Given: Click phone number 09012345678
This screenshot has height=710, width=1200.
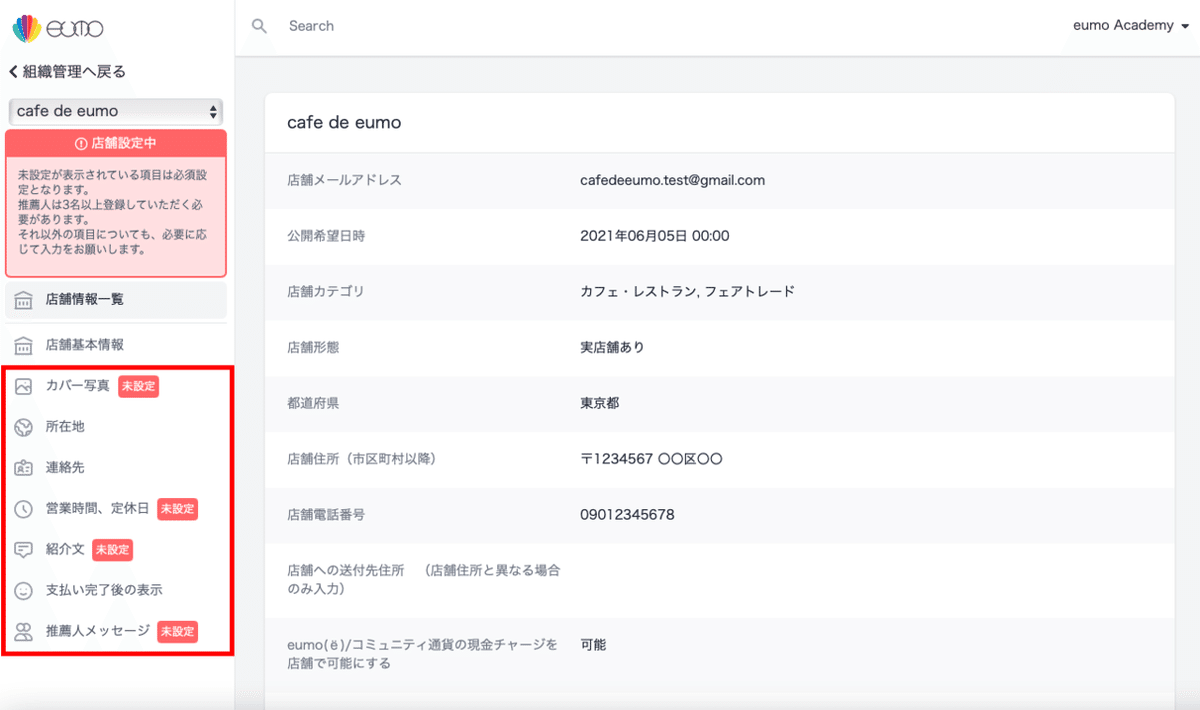Looking at the screenshot, I should [627, 515].
